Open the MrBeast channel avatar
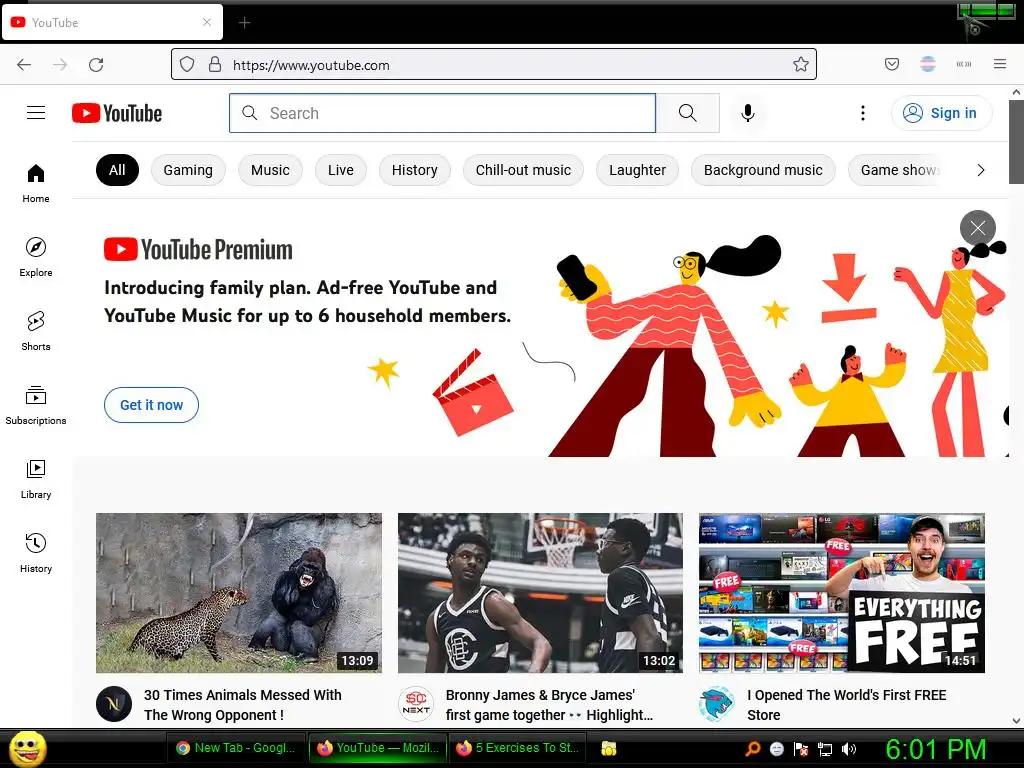The height and width of the screenshot is (768, 1024). click(x=716, y=704)
